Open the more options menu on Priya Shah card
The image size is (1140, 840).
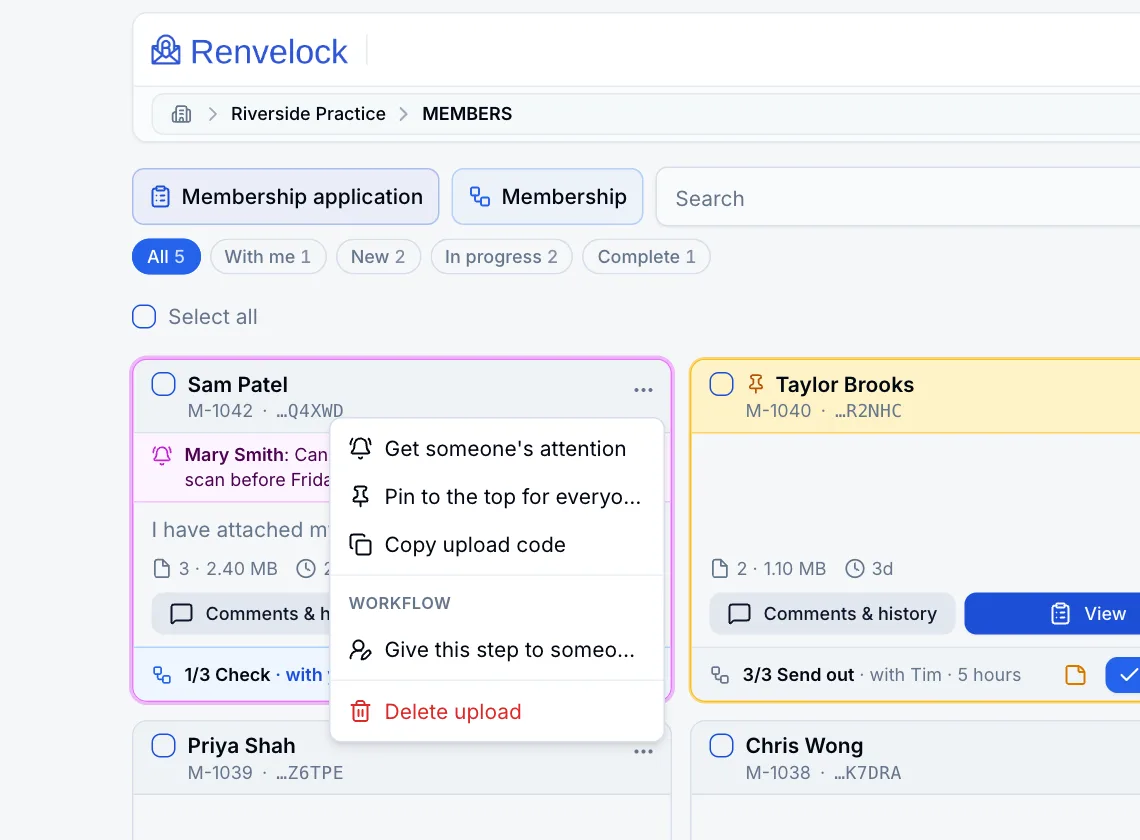643,751
